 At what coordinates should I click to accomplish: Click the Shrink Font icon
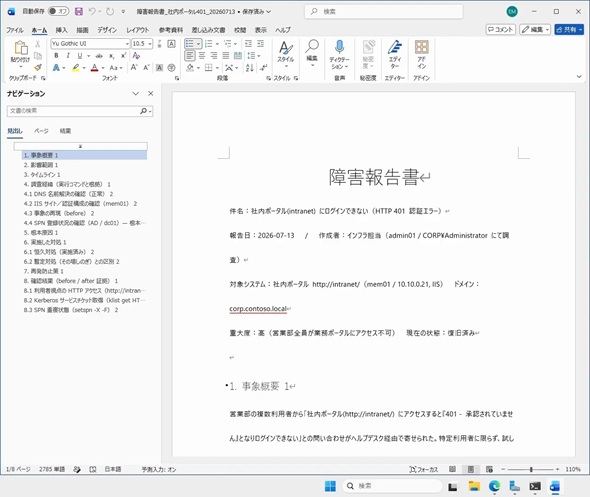pyautogui.click(x=146, y=68)
